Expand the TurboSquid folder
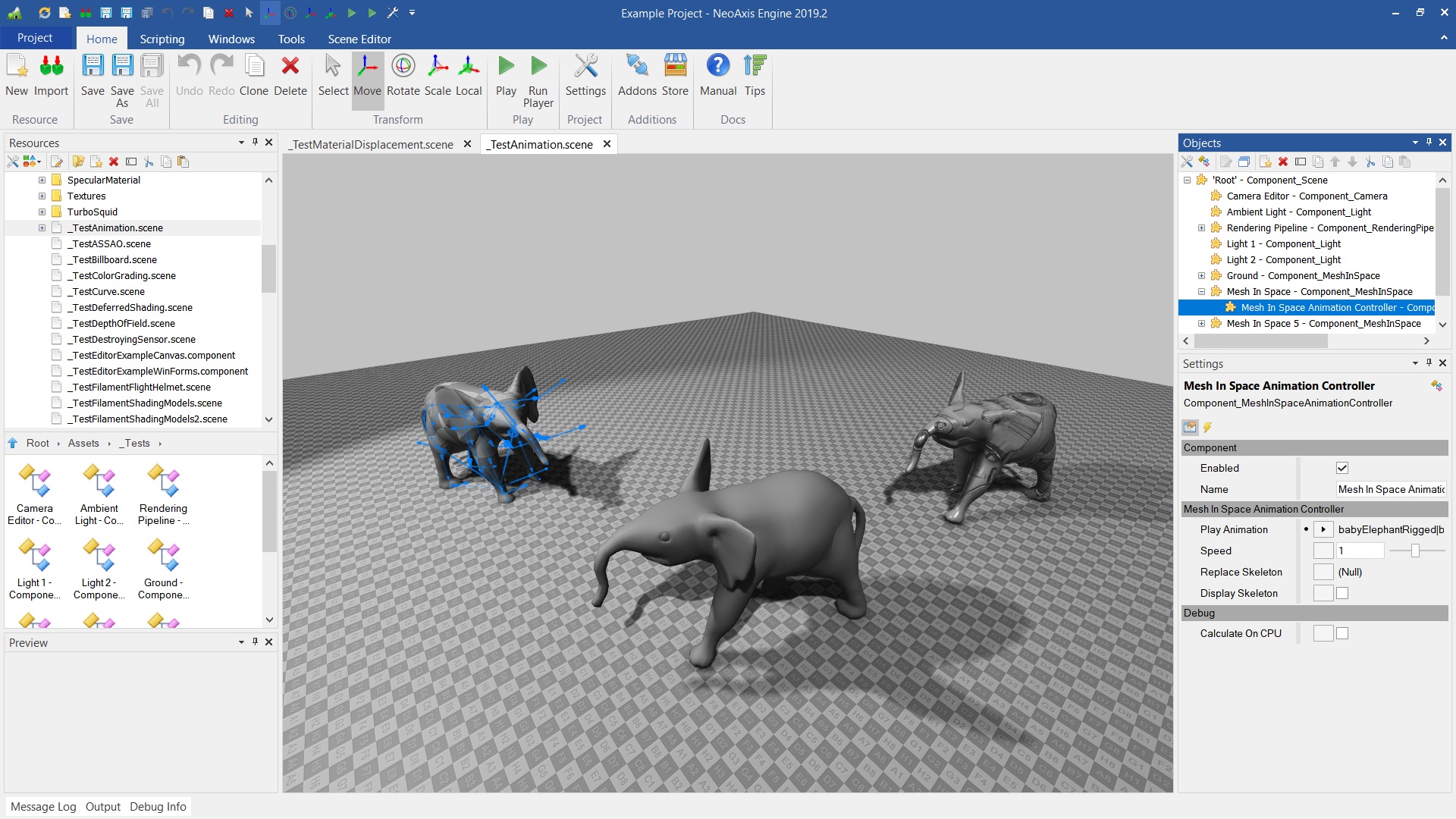The image size is (1456, 819). pyautogui.click(x=42, y=212)
